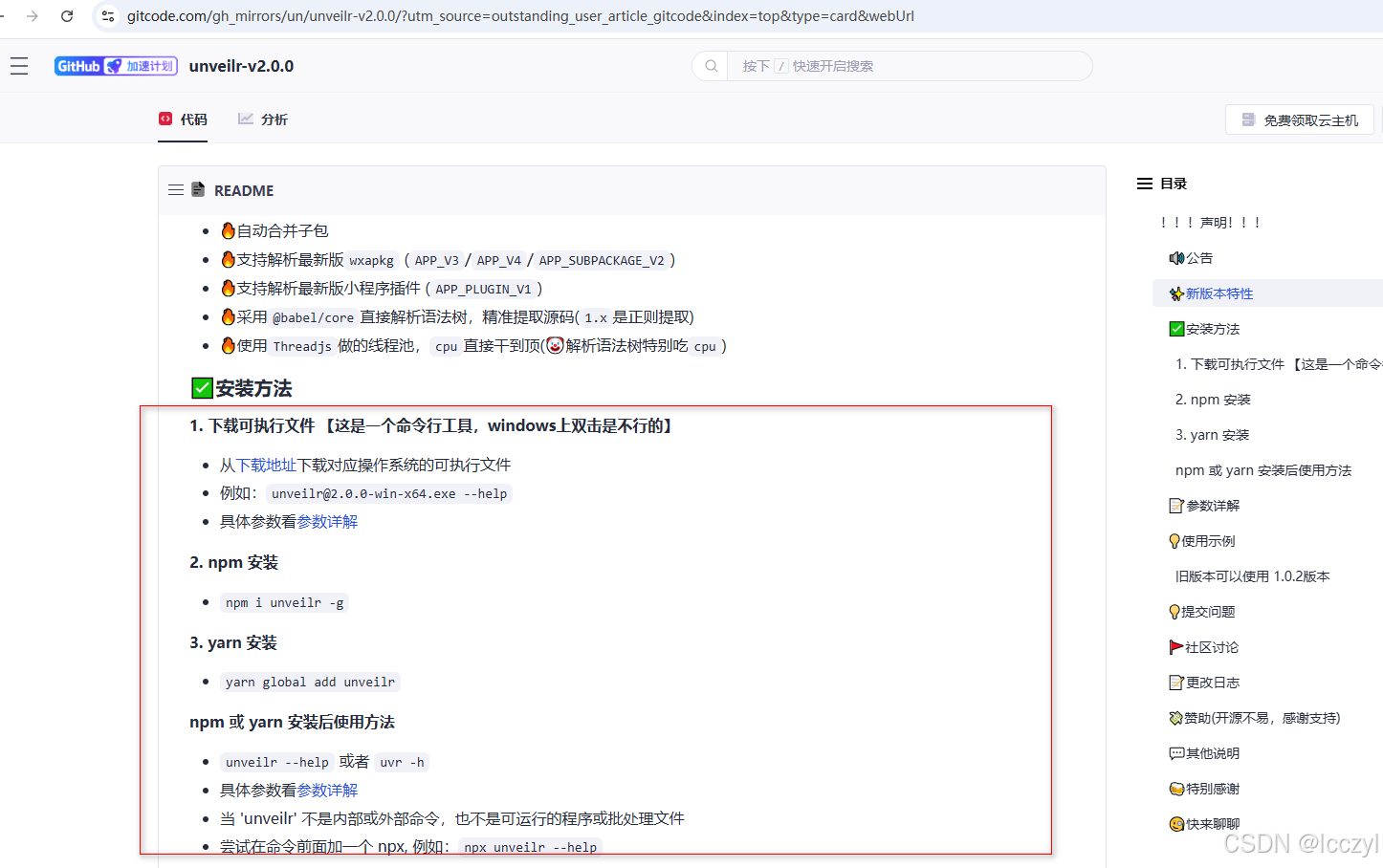Jump to 公告 in contents
The width and height of the screenshot is (1383, 868).
tap(1191, 258)
